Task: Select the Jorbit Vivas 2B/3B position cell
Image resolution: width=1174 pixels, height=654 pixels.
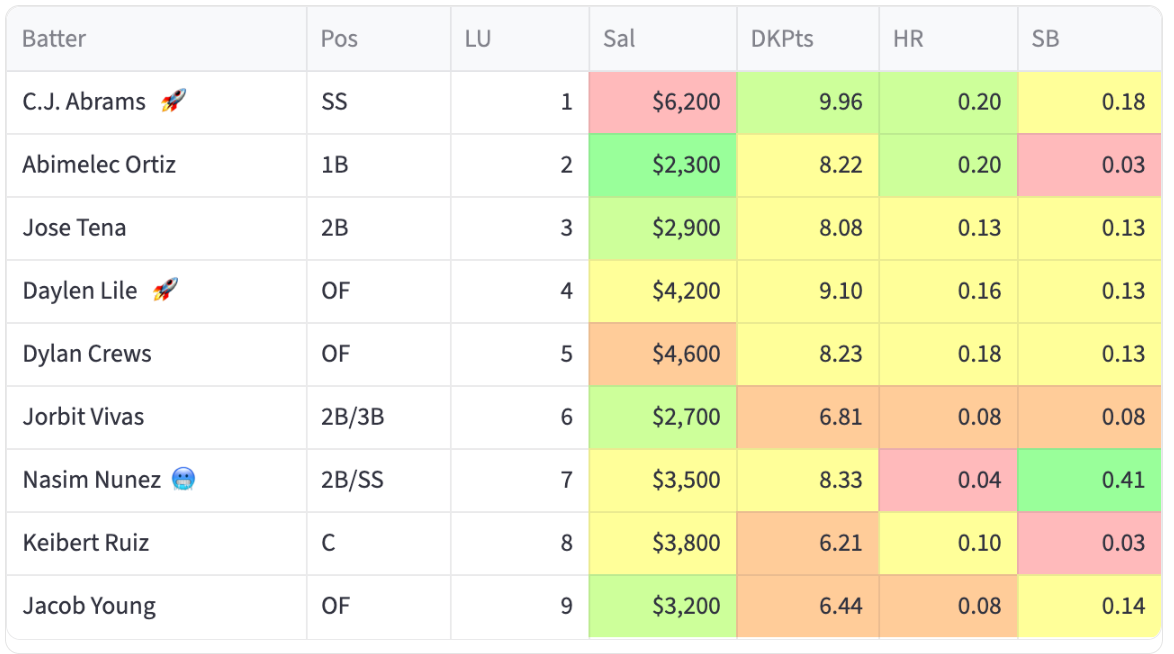Action: coord(379,417)
